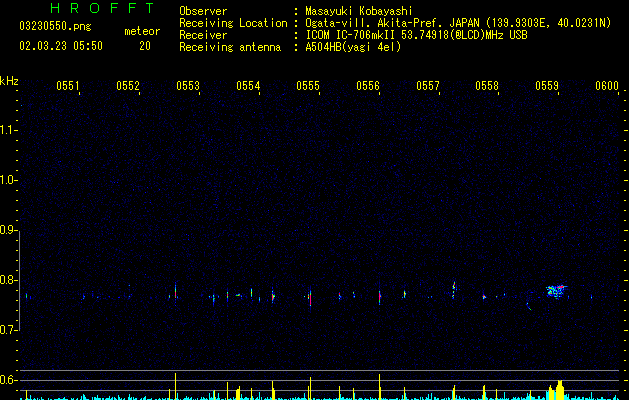The image size is (629, 400).
Task: Click the 1.0 kHz axis label
Action: (x=8, y=180)
